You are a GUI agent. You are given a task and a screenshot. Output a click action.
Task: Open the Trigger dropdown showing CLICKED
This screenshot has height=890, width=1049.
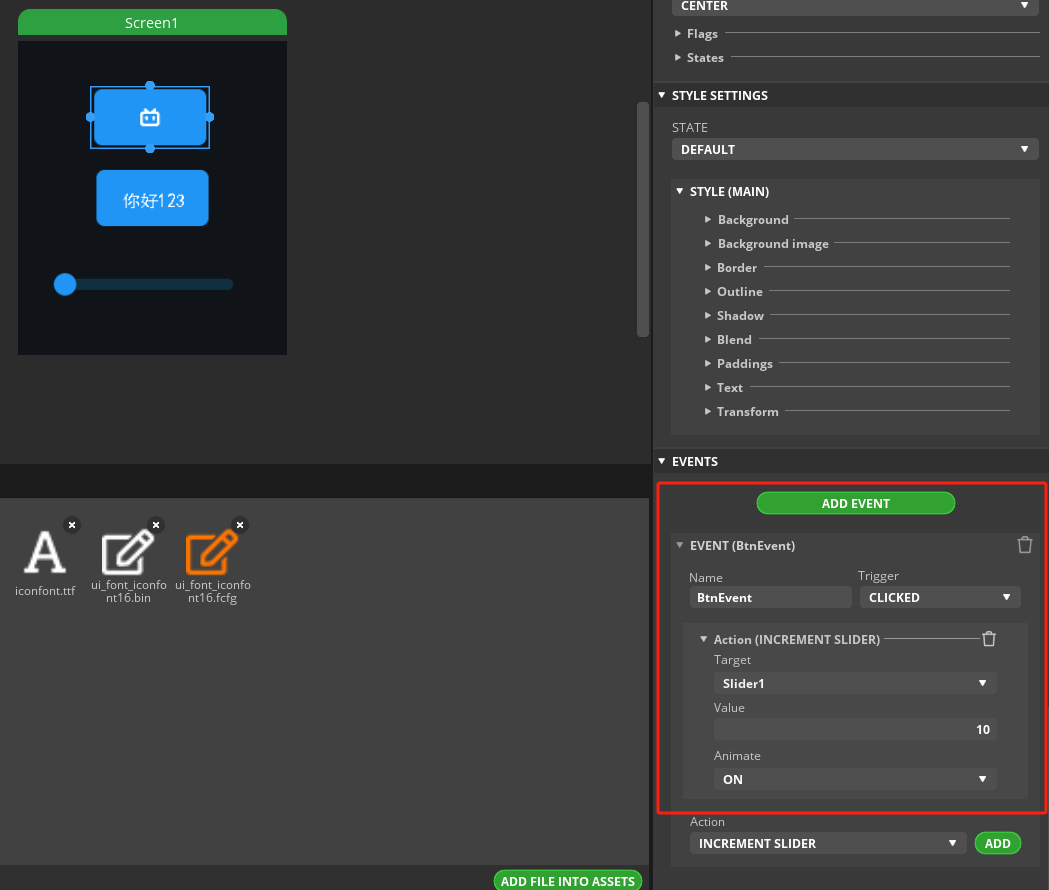click(939, 597)
